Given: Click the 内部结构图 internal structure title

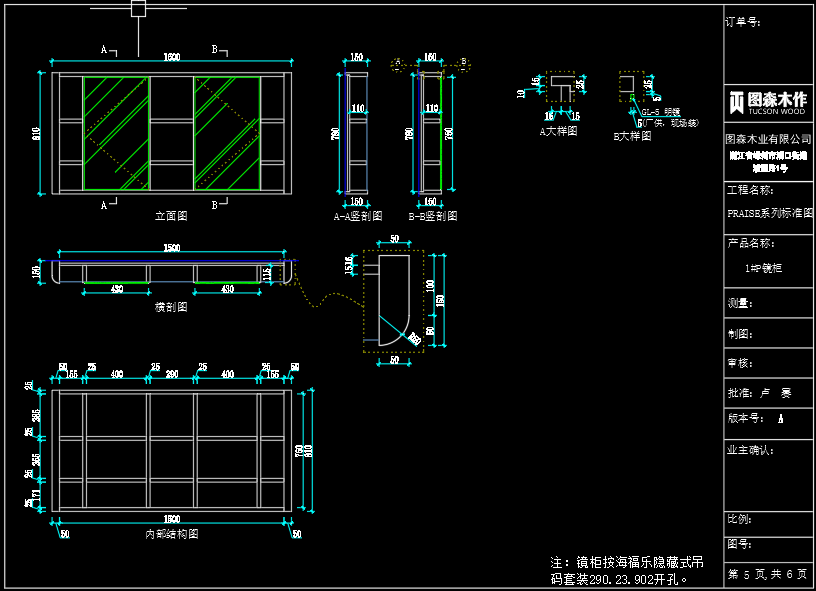Looking at the screenshot, I should point(172,534).
